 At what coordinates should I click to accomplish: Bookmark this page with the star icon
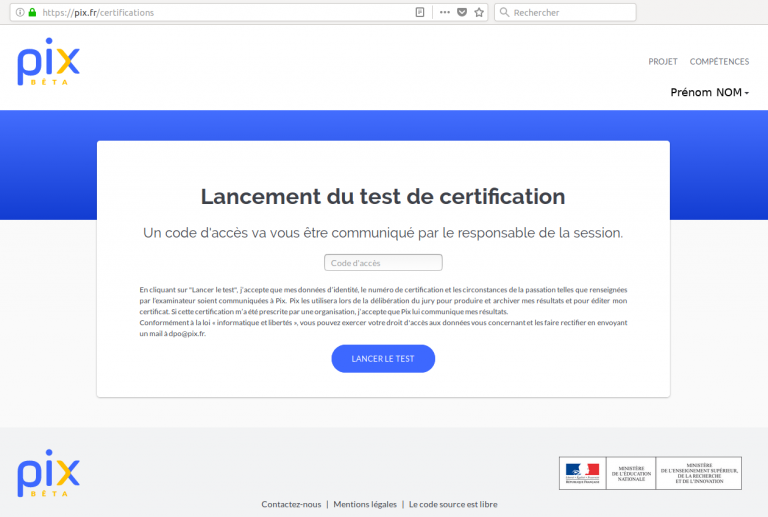coord(478,13)
